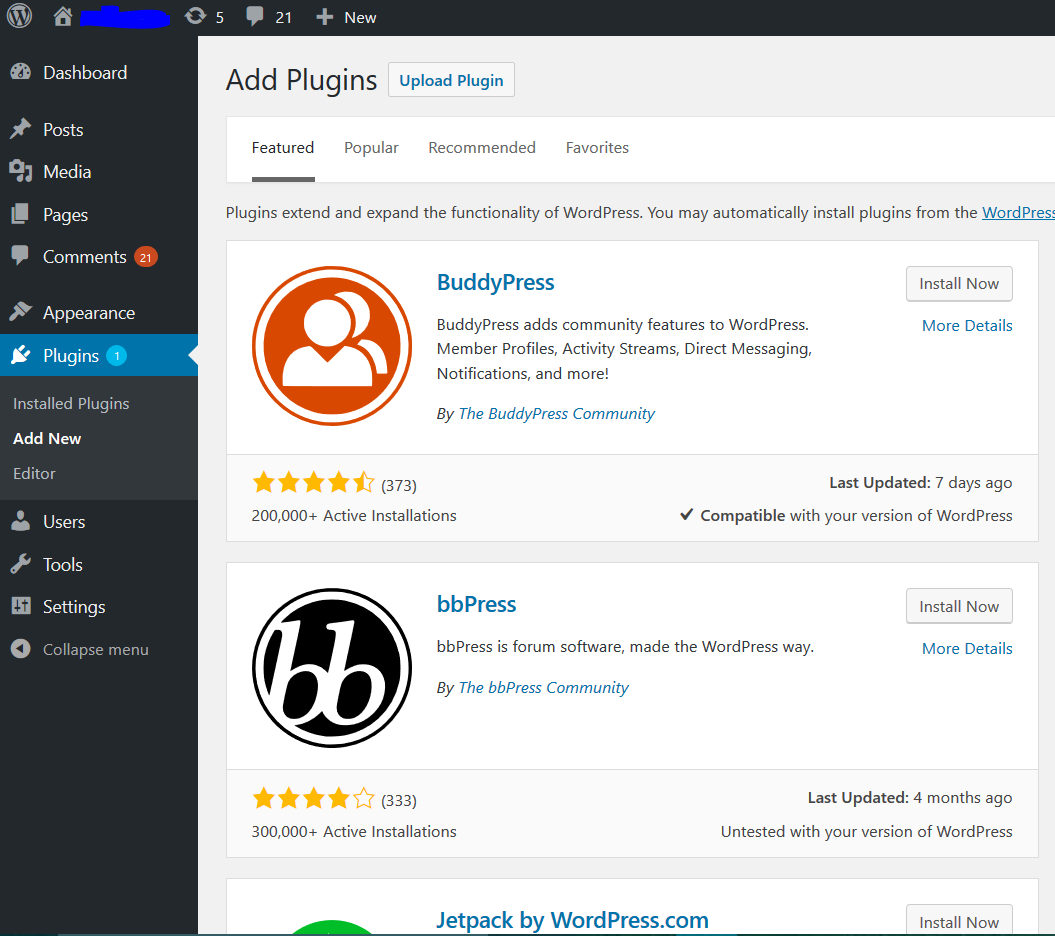Click the Settings sliders icon

(21, 606)
